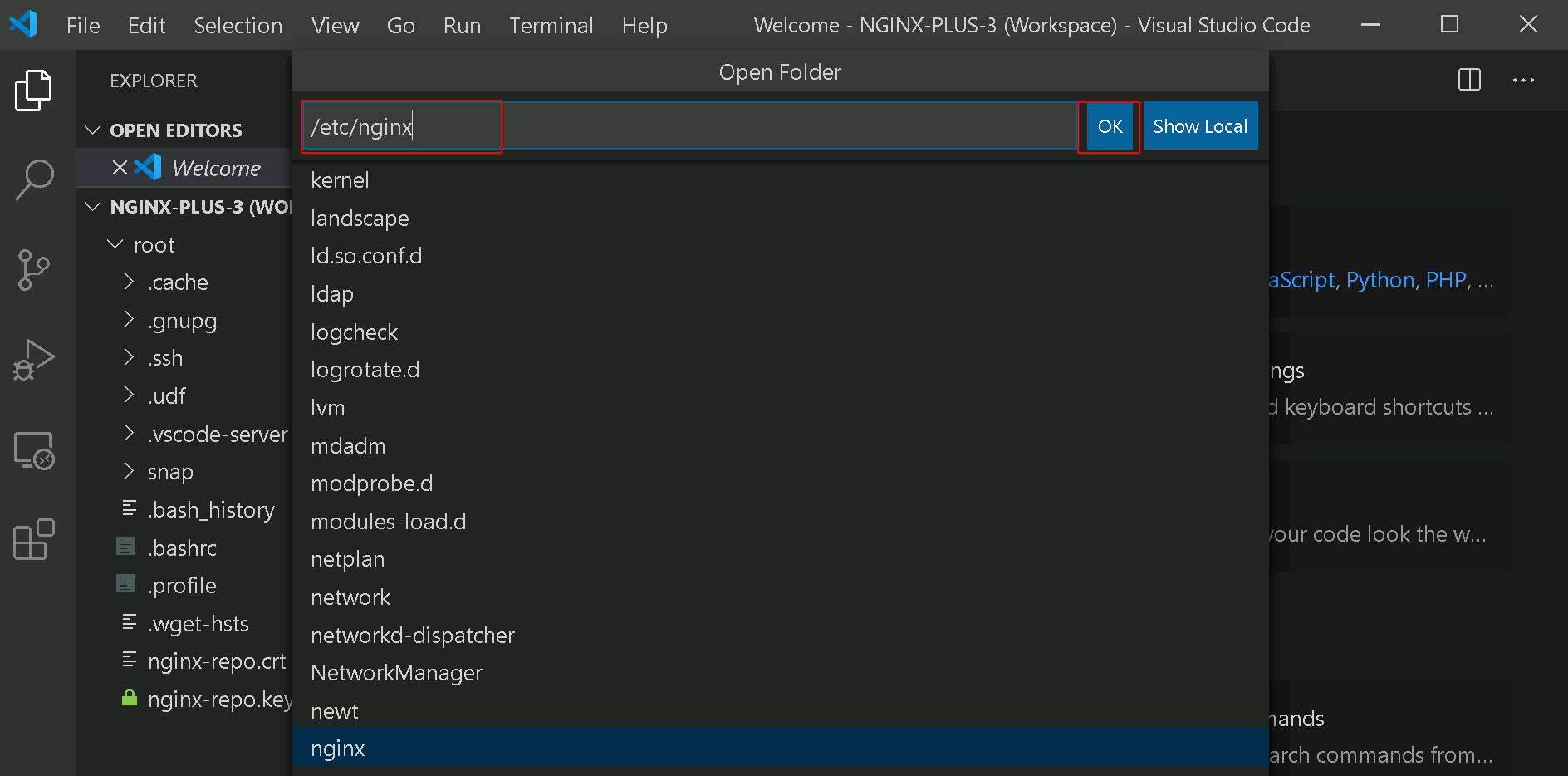Select nginx in the folder list

(780, 749)
